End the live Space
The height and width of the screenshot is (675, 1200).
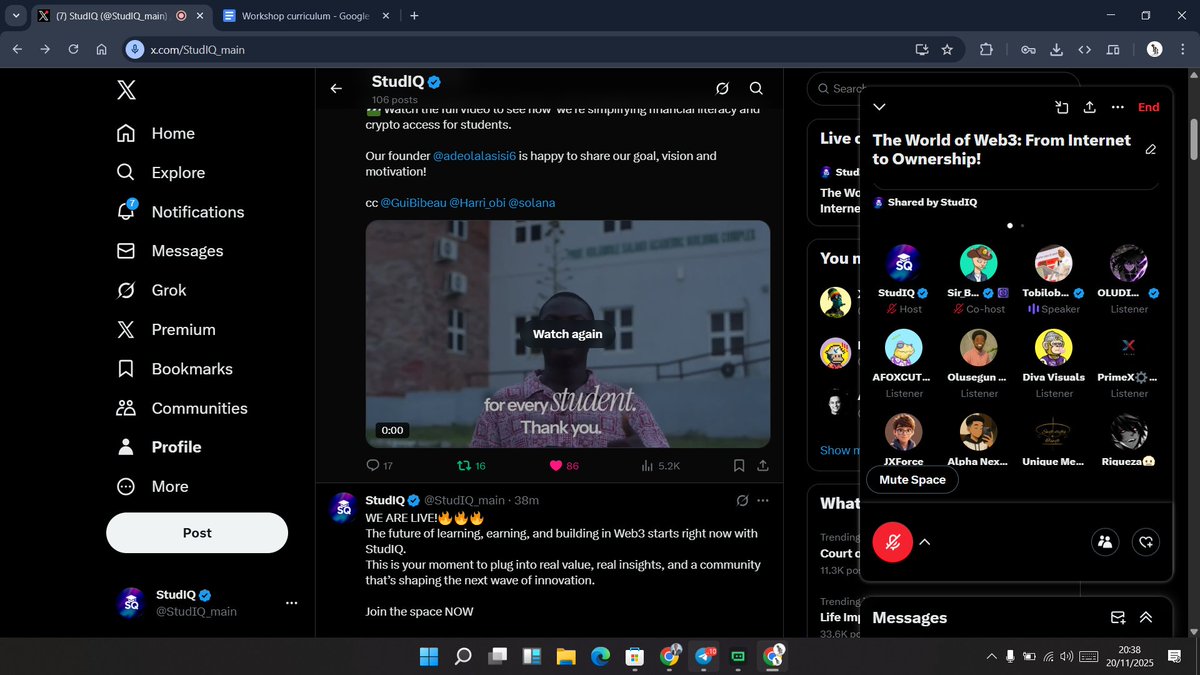point(1148,107)
